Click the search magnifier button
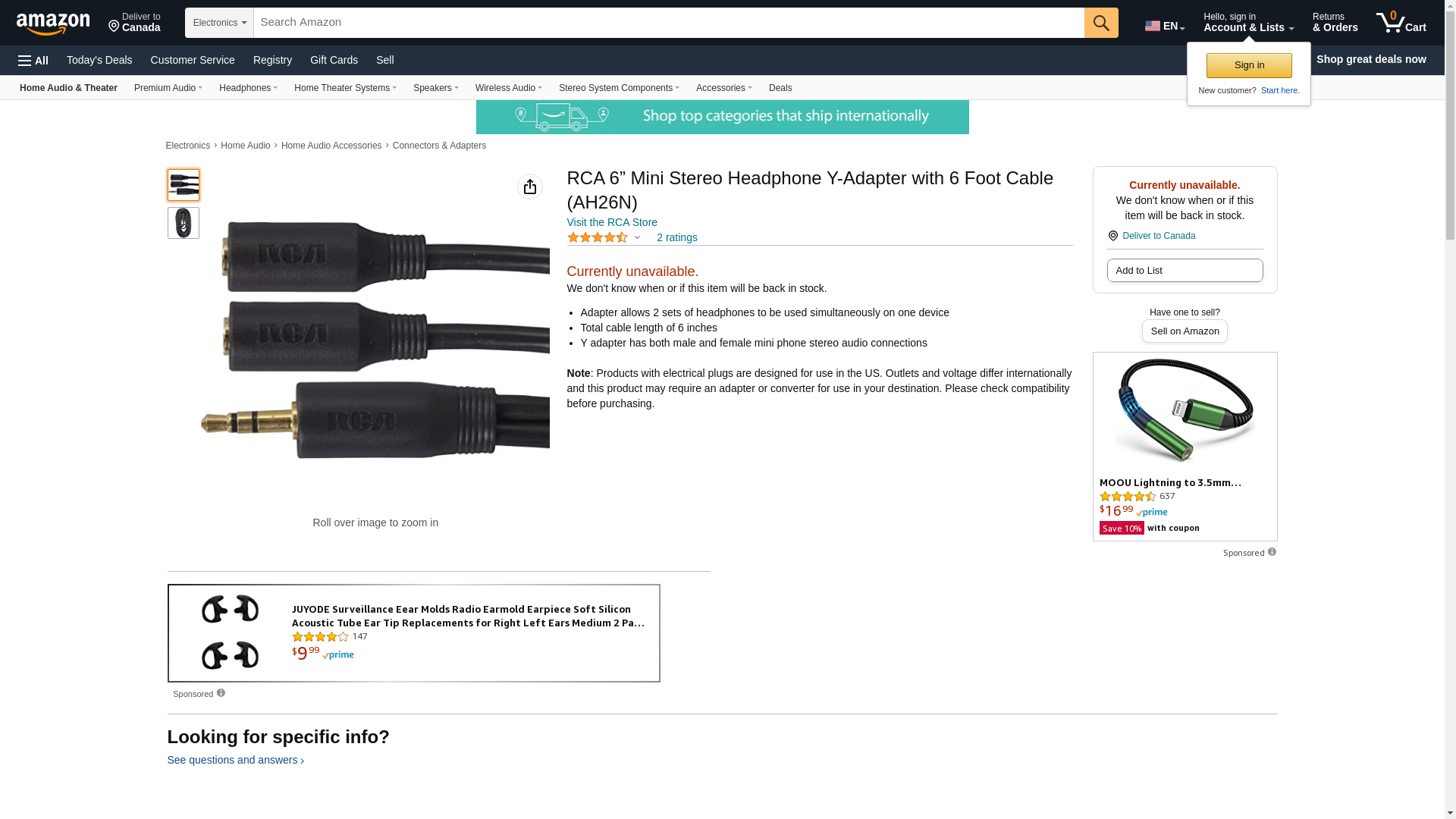Image resolution: width=1456 pixels, height=819 pixels. pyautogui.click(x=1100, y=23)
